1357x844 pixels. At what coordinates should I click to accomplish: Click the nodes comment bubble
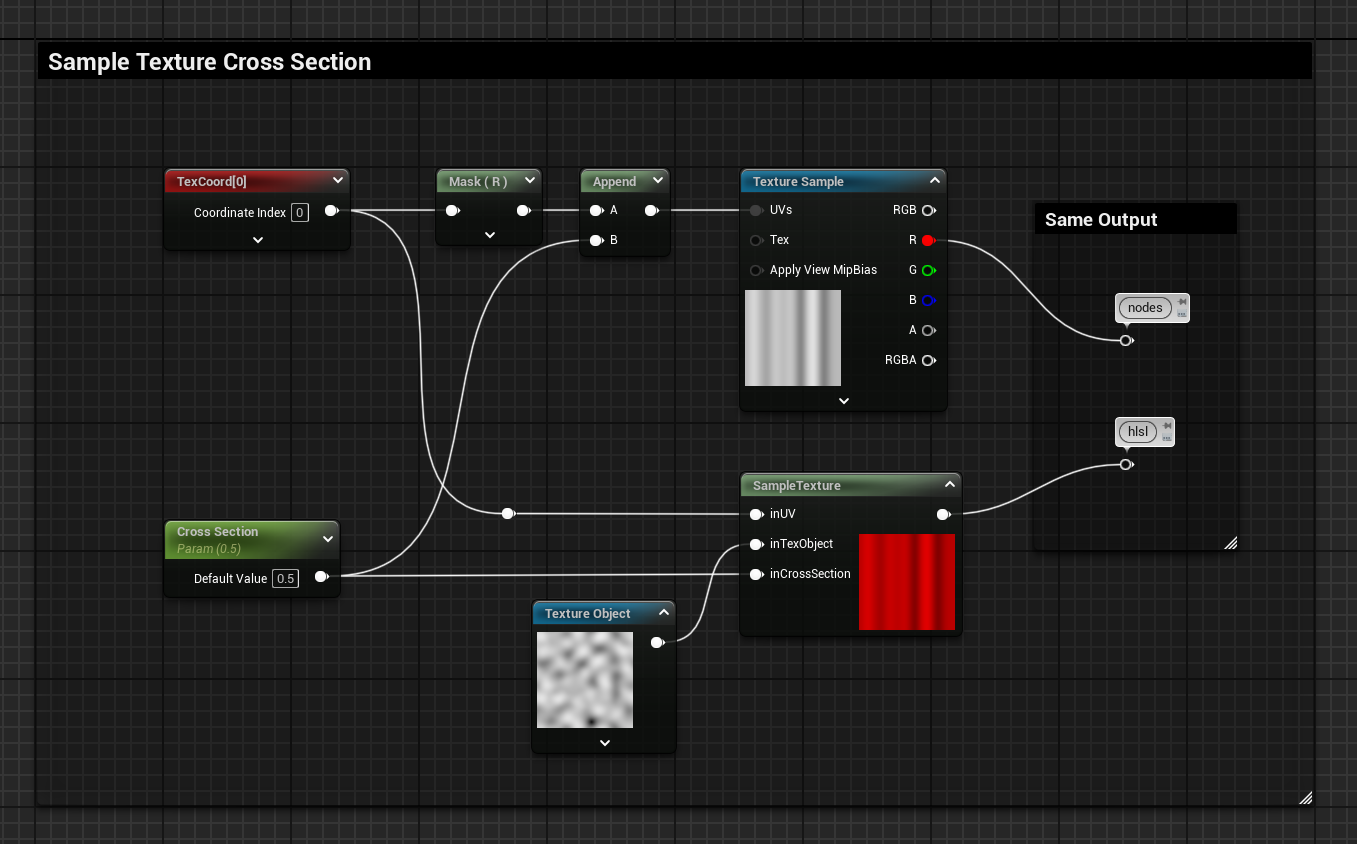[1145, 308]
